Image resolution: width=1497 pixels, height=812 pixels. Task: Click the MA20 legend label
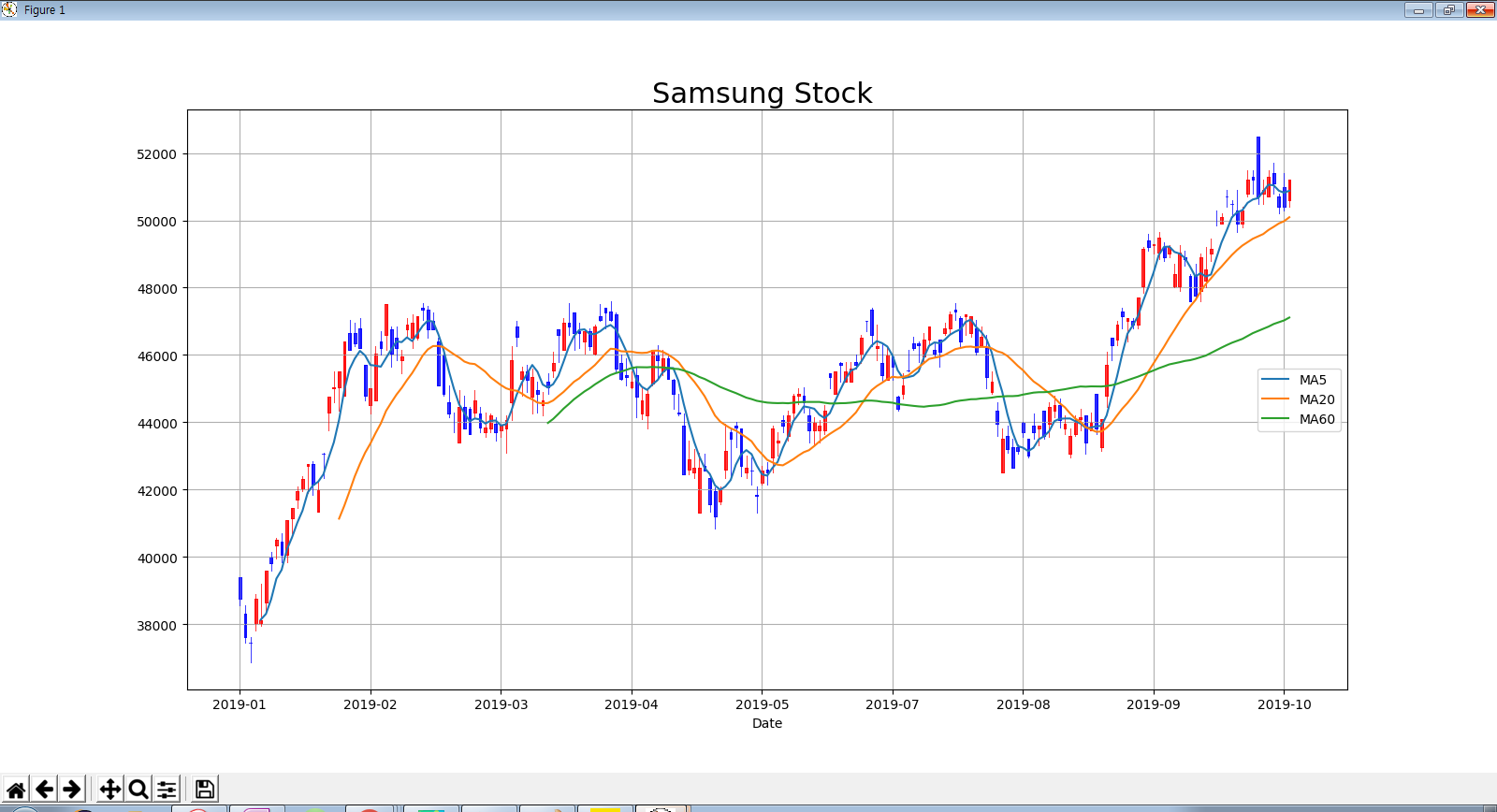tap(1316, 399)
